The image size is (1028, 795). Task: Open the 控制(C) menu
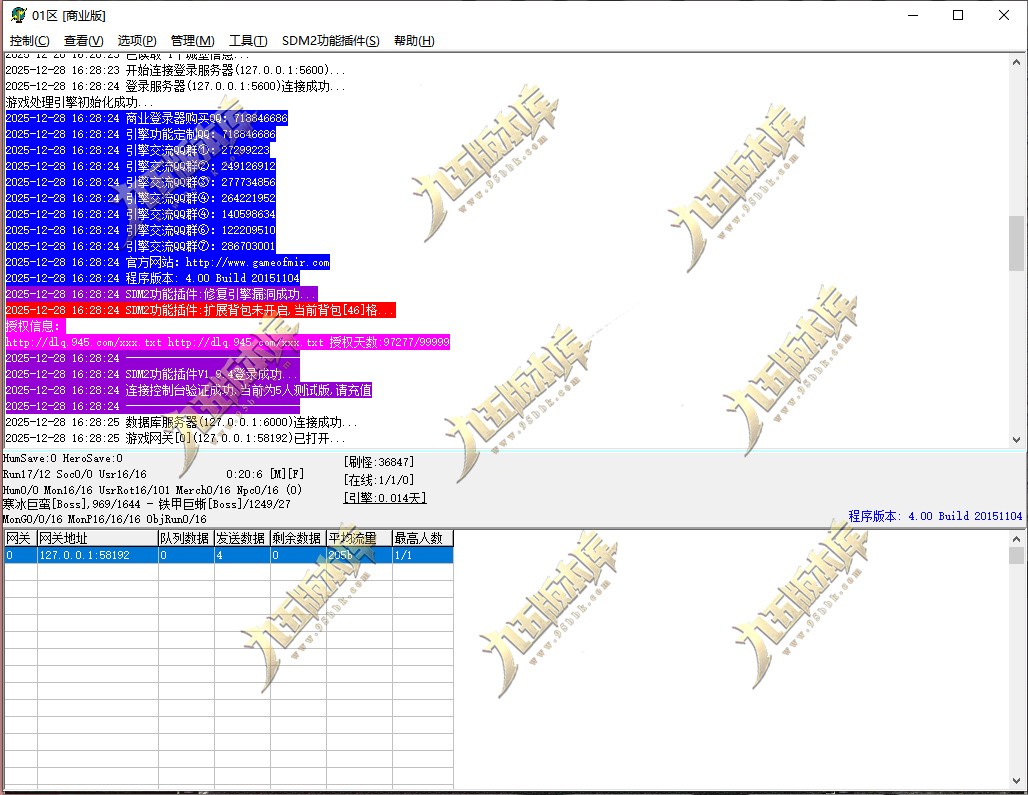29,41
